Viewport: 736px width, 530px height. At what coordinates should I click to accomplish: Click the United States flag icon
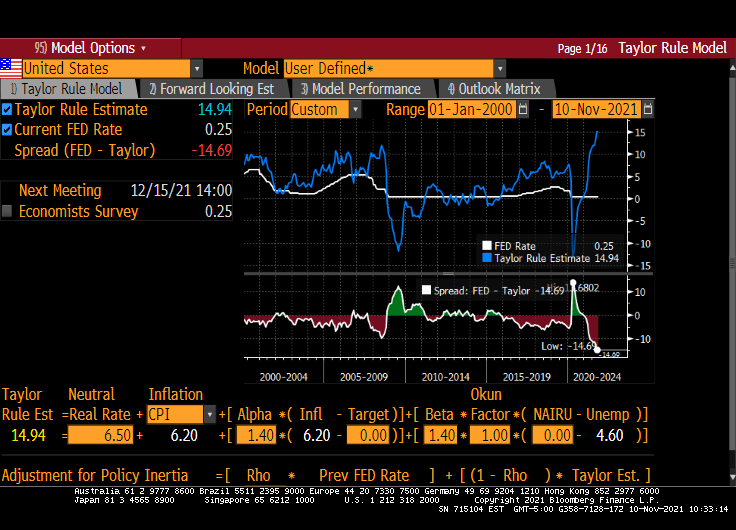[x=11, y=68]
